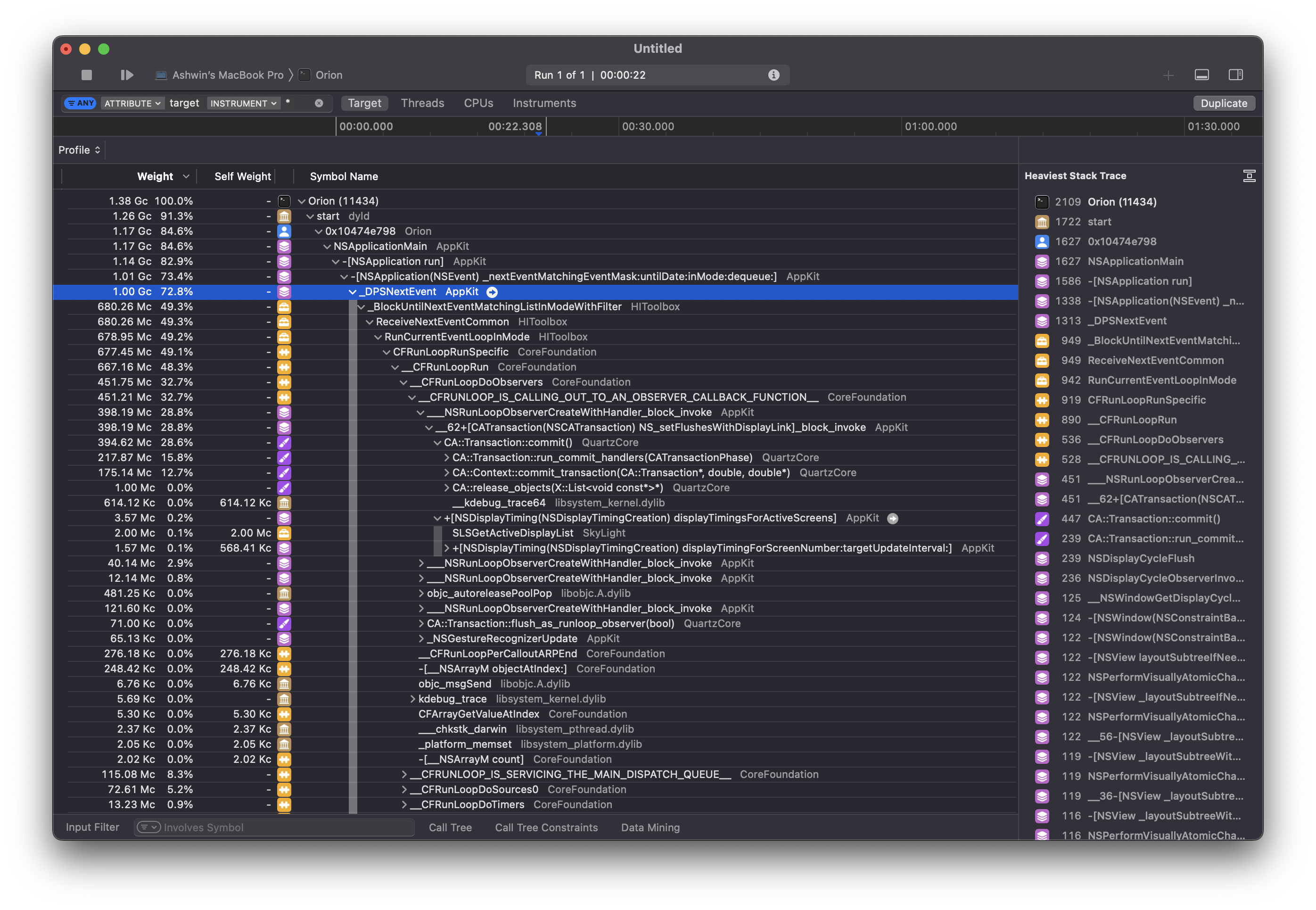Click inside the Input Filter field
Image resolution: width=1316 pixels, height=910 pixels.
(x=273, y=827)
